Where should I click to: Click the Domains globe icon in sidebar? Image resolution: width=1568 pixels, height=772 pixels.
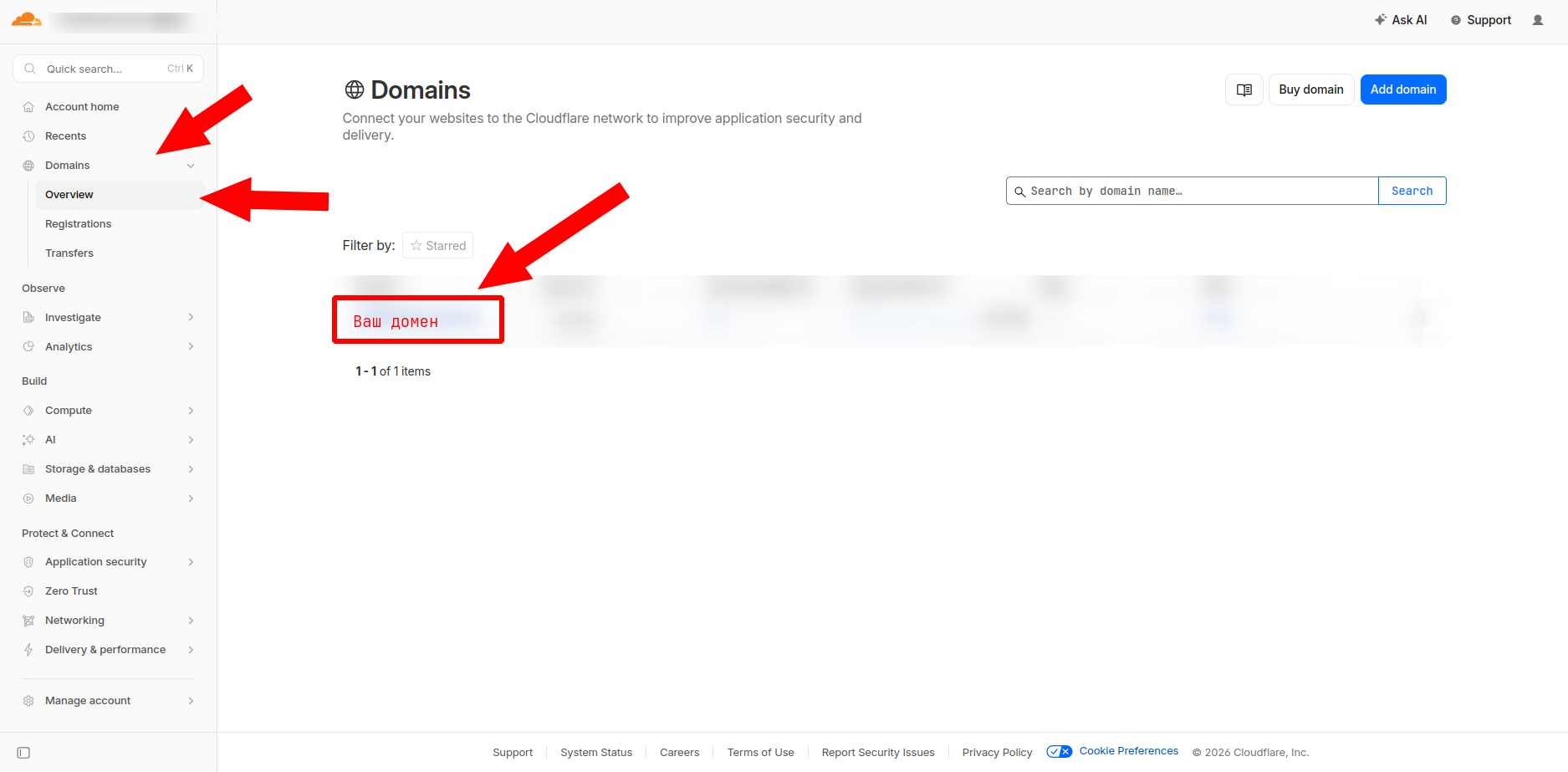pos(28,166)
